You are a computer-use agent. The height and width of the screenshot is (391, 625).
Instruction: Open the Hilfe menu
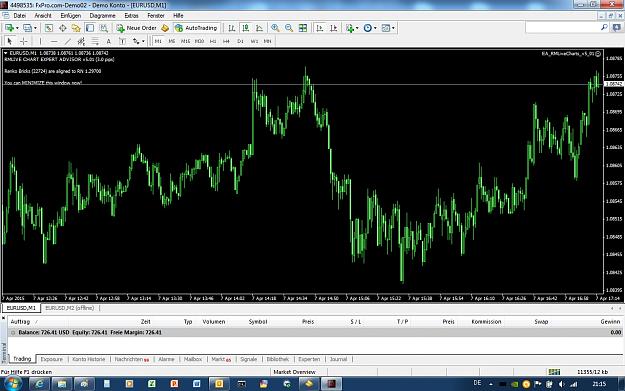[178, 16]
